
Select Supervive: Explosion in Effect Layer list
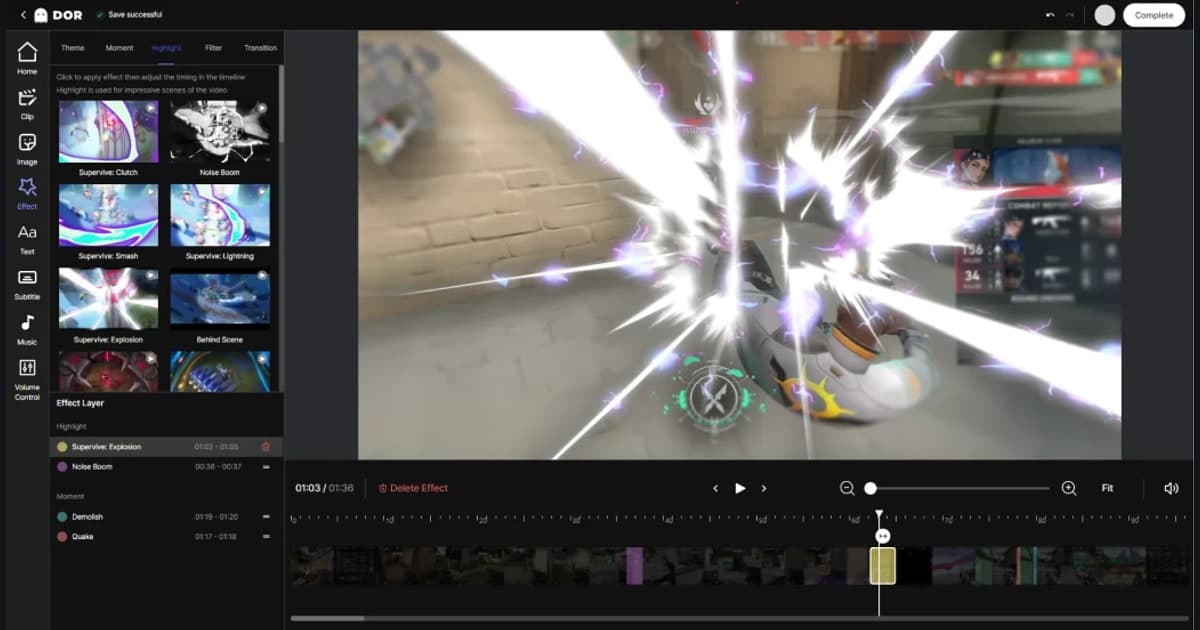click(x=166, y=447)
